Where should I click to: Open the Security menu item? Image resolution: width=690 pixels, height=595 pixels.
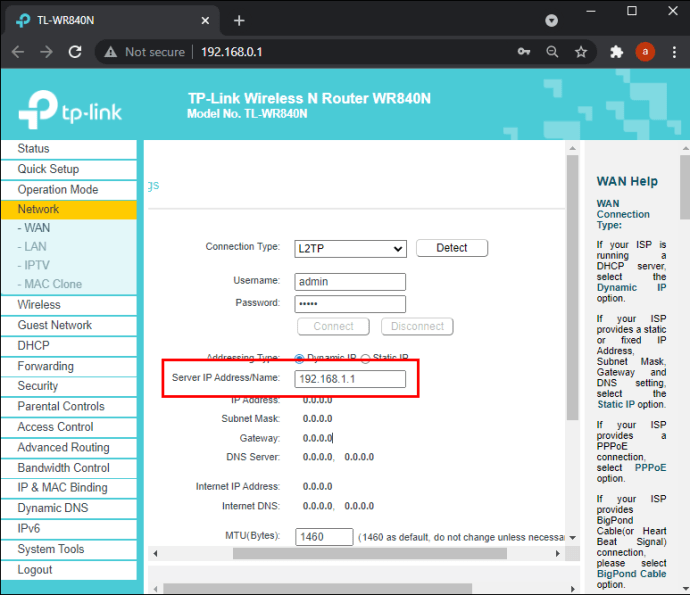point(69,386)
